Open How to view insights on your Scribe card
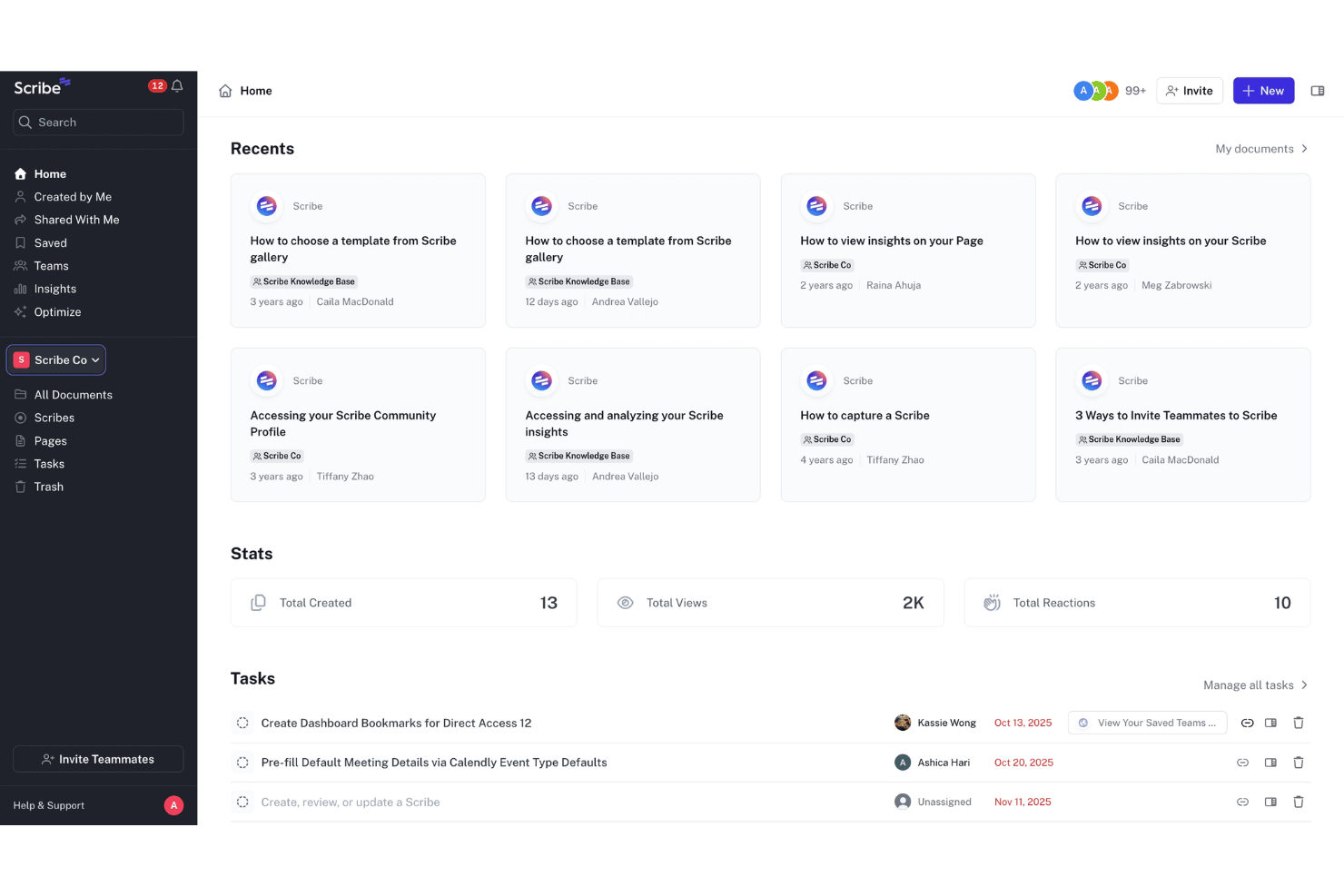Viewport: 1344px width, 896px height. pyautogui.click(x=1182, y=251)
